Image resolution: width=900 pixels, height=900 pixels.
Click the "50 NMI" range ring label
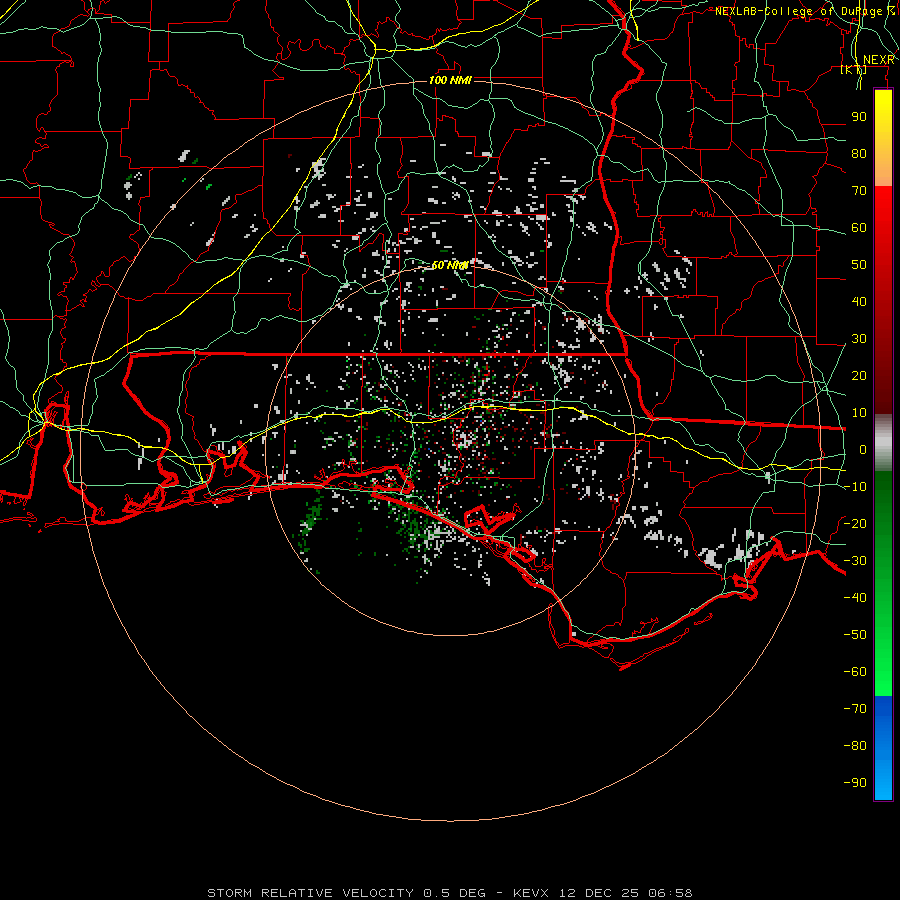tap(450, 265)
